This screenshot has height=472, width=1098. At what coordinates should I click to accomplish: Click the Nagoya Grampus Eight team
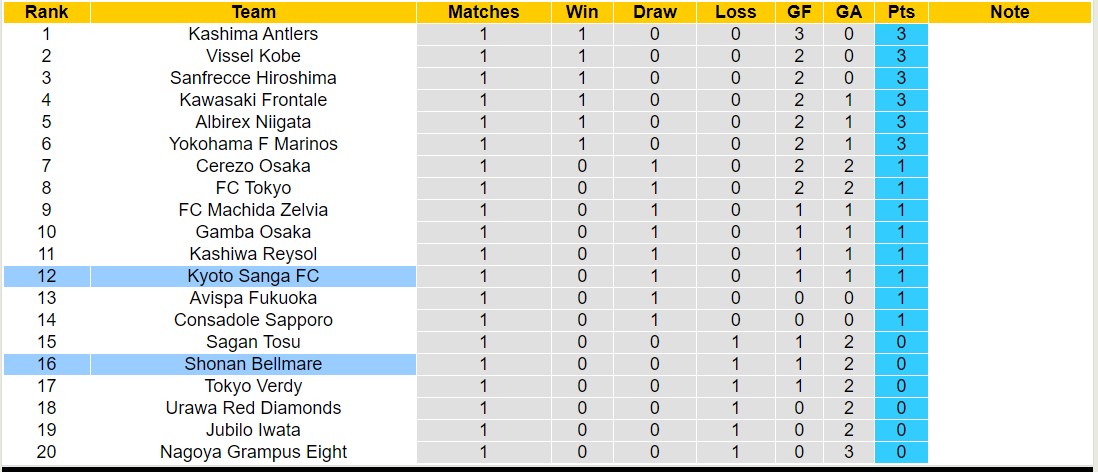[253, 452]
